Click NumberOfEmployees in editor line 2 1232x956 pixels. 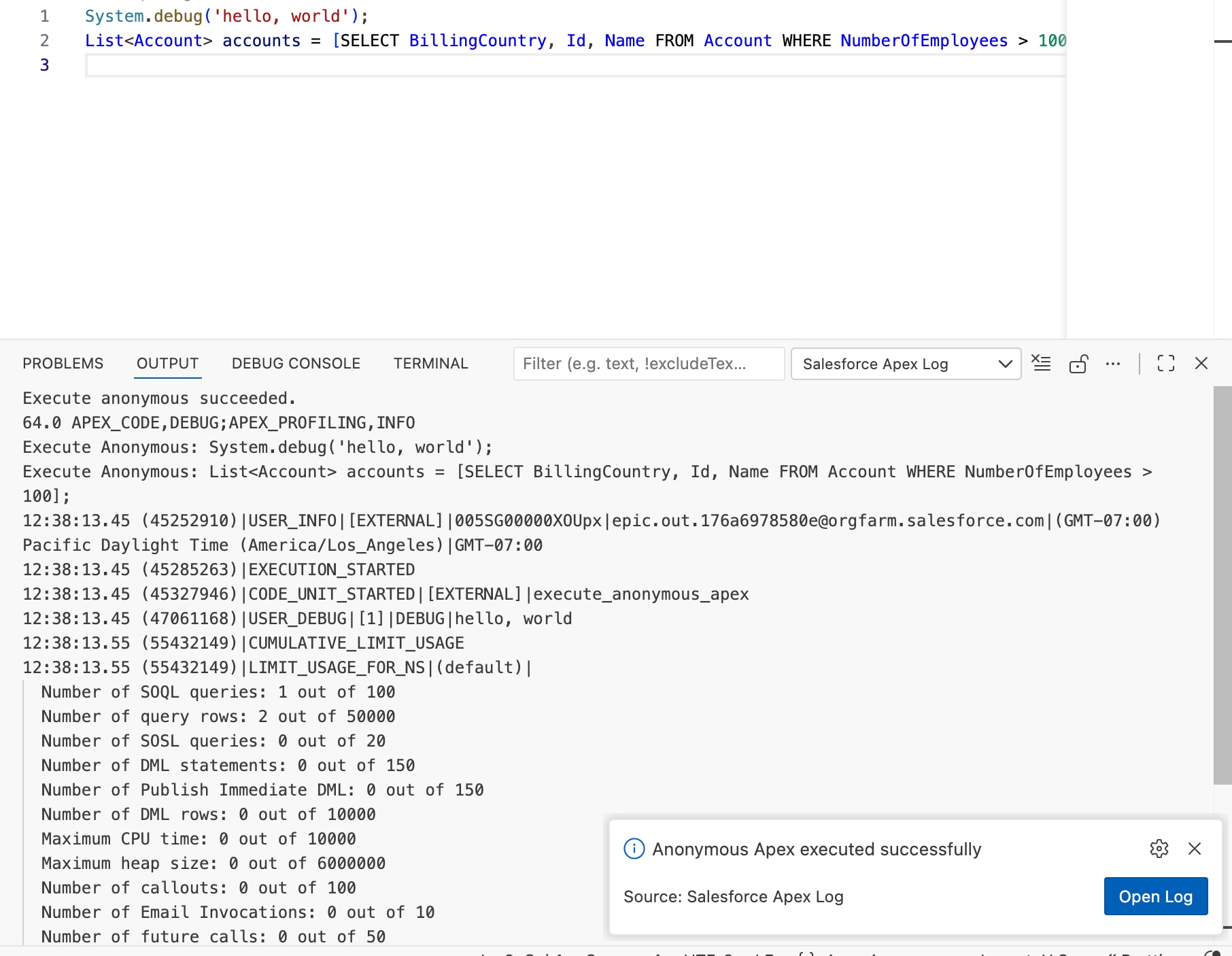click(x=924, y=41)
